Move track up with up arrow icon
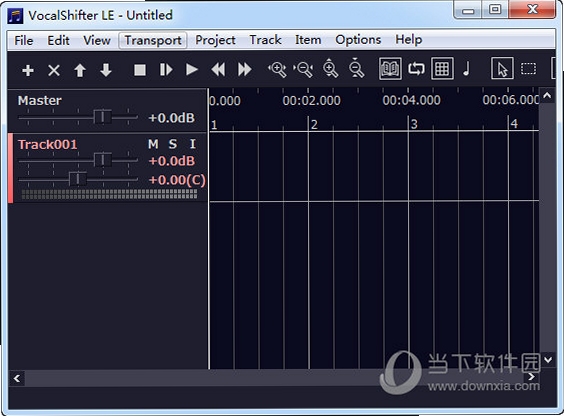The image size is (564, 416). click(80, 70)
